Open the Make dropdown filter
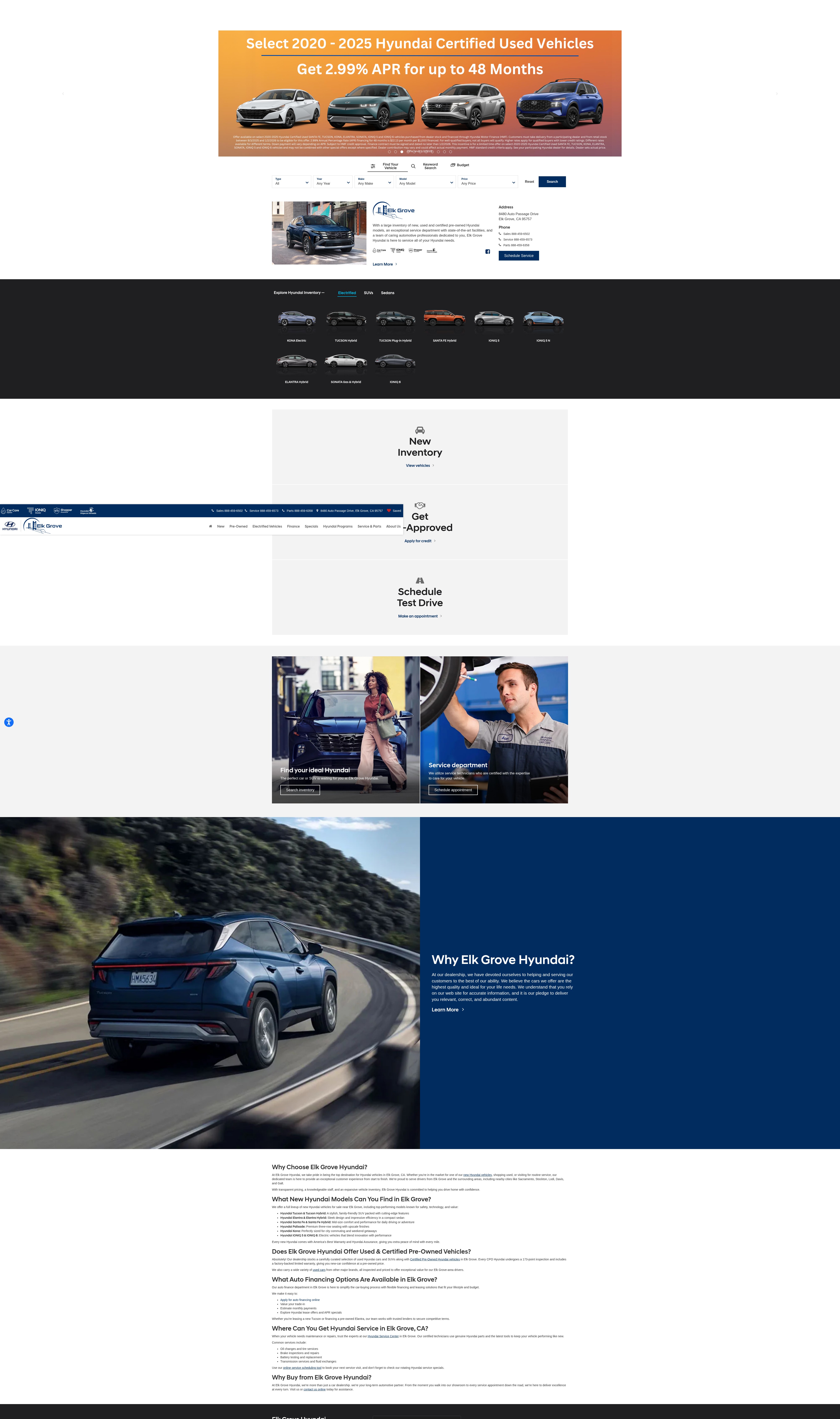 pos(374,182)
